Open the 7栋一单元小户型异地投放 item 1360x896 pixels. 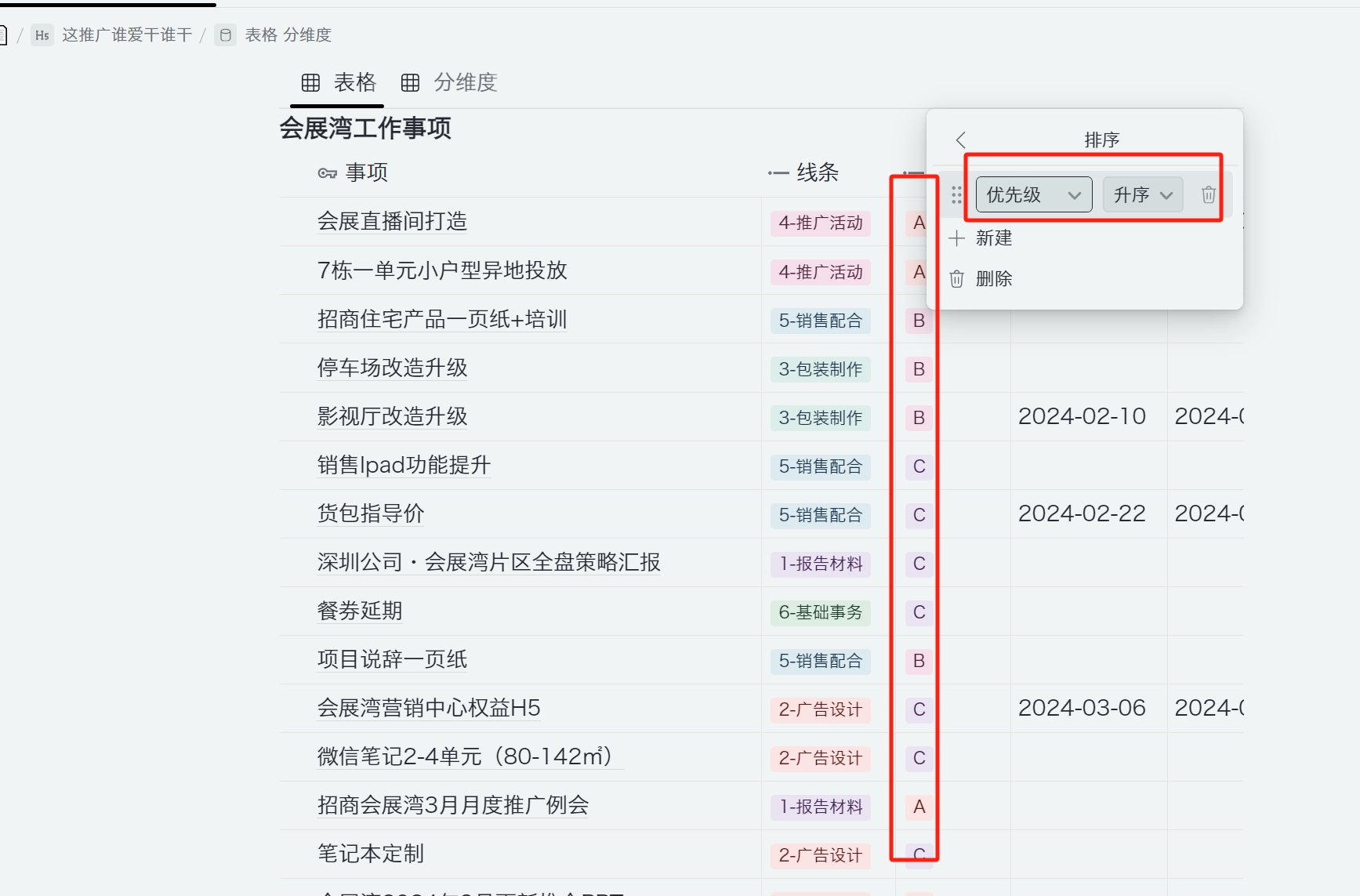(442, 270)
